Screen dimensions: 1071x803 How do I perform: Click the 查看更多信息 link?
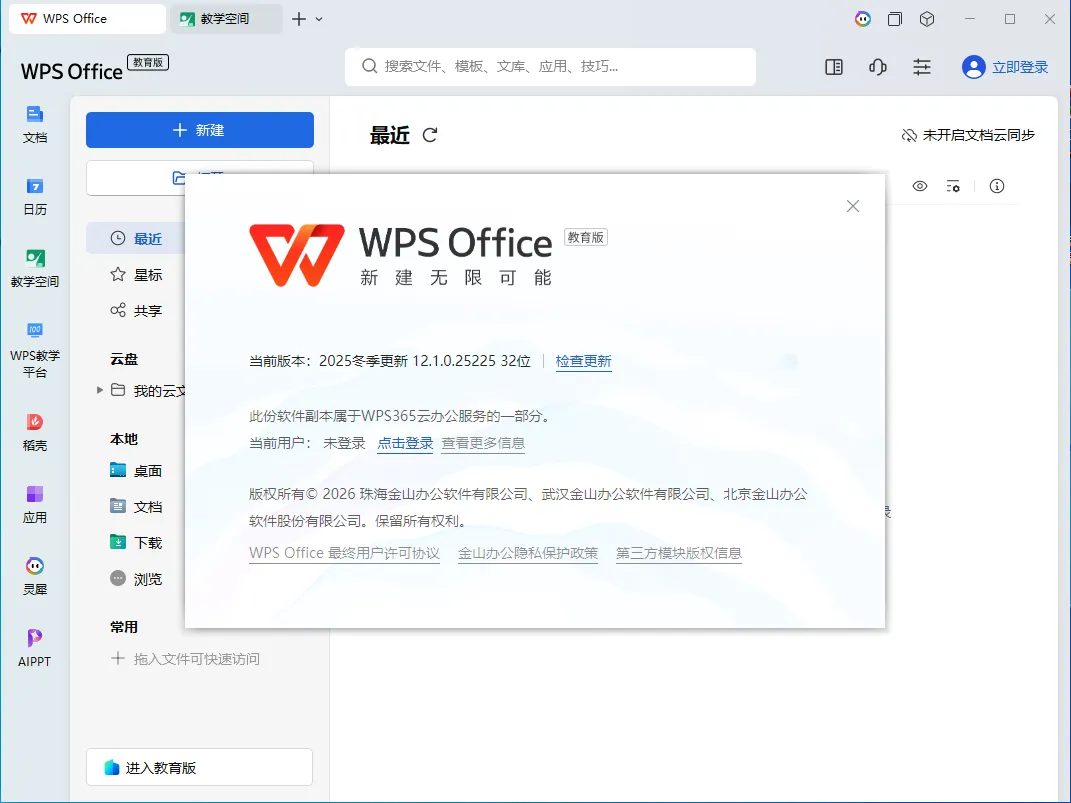483,443
